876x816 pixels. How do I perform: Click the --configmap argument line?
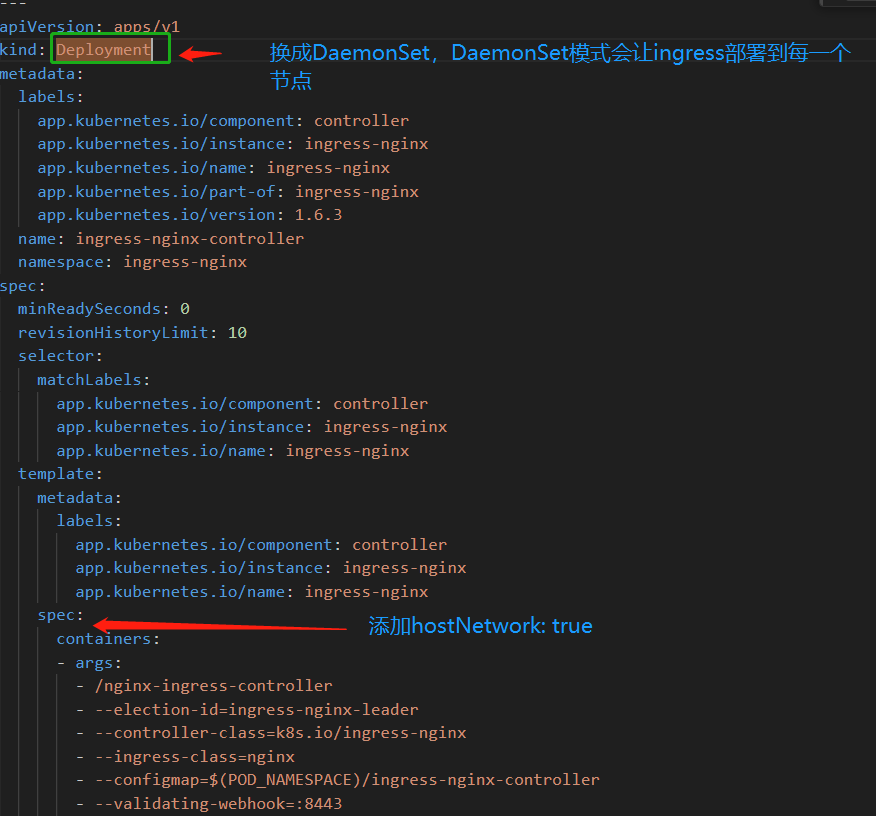point(346,779)
